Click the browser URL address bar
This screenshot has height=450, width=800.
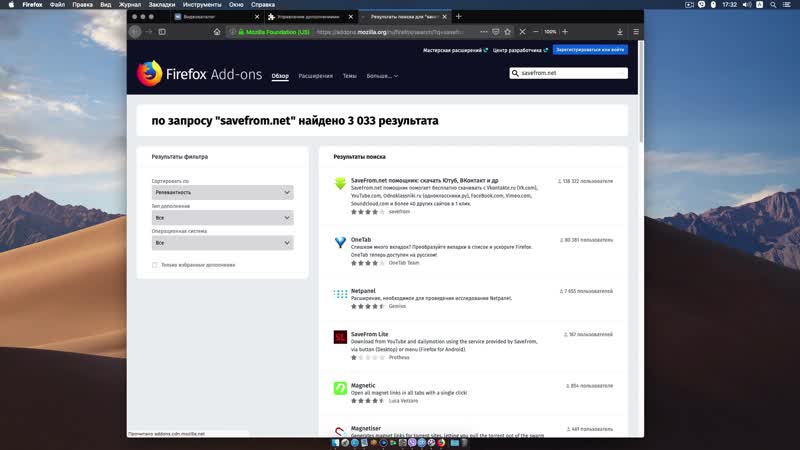point(389,32)
